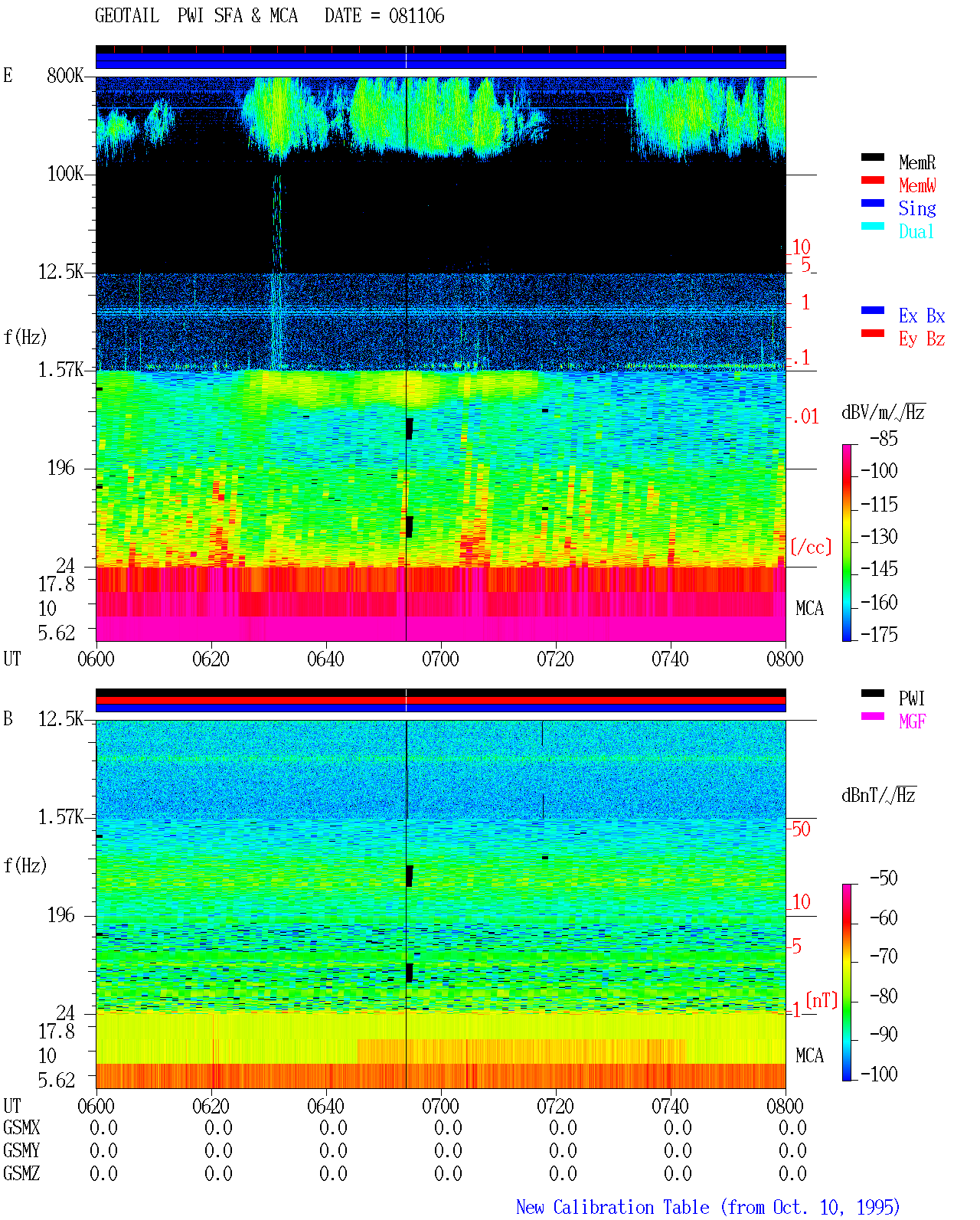Viewport: 980px width, 1220px height.
Task: Click the title text GEOTAIL PWI SFA & MCA
Action: click(x=196, y=15)
